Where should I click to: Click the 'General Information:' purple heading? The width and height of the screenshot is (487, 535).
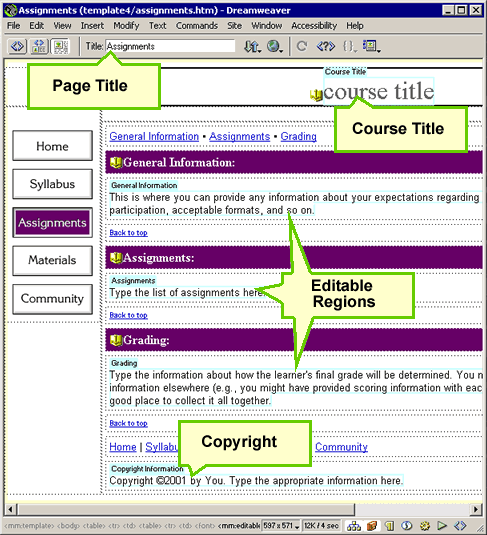pos(179,162)
